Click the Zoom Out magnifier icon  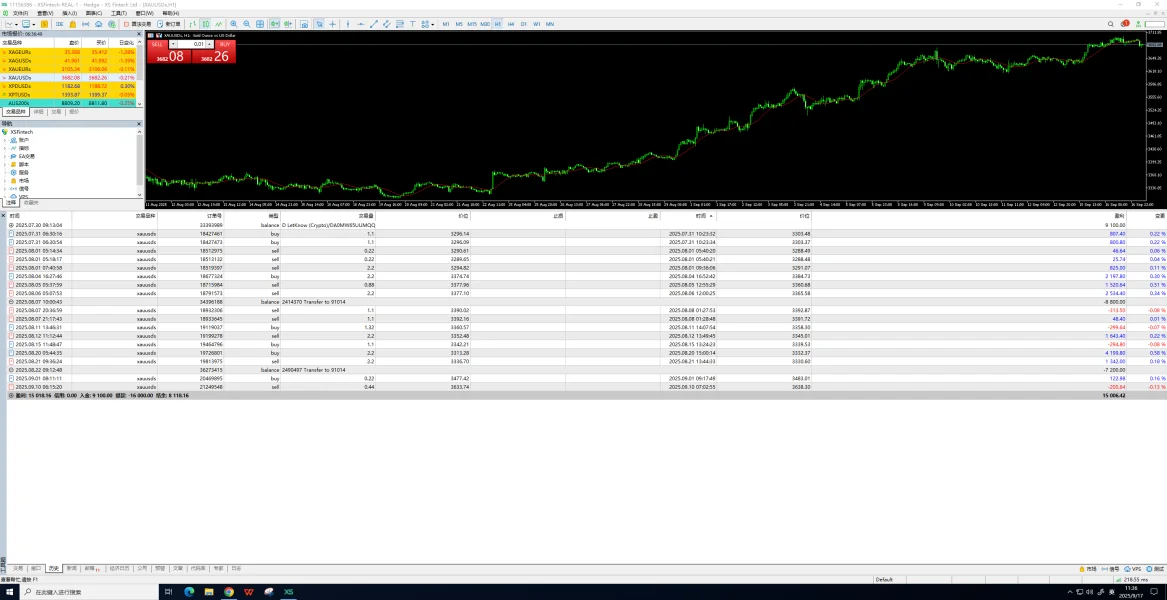[246, 23]
